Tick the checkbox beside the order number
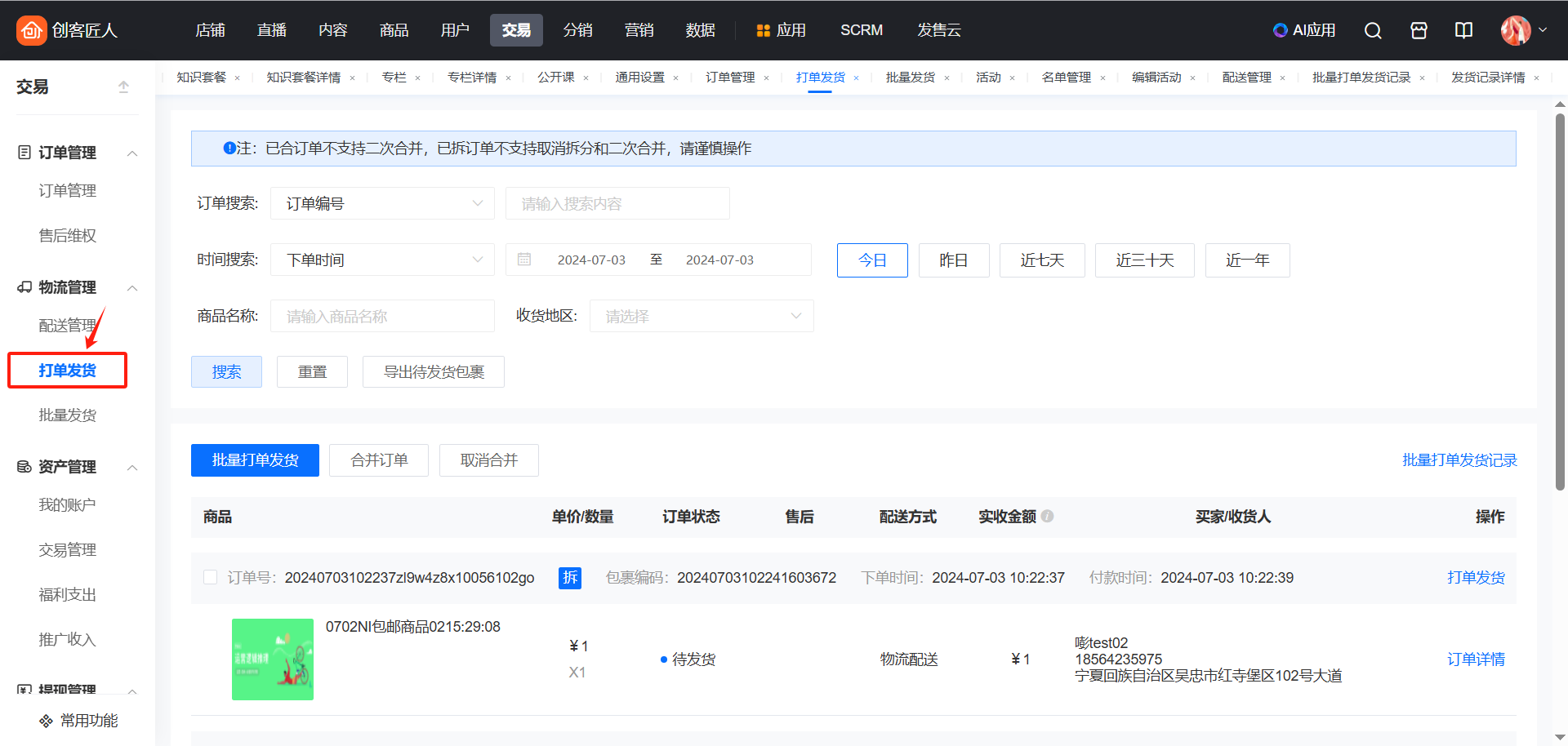The width and height of the screenshot is (1568, 746). 210,577
